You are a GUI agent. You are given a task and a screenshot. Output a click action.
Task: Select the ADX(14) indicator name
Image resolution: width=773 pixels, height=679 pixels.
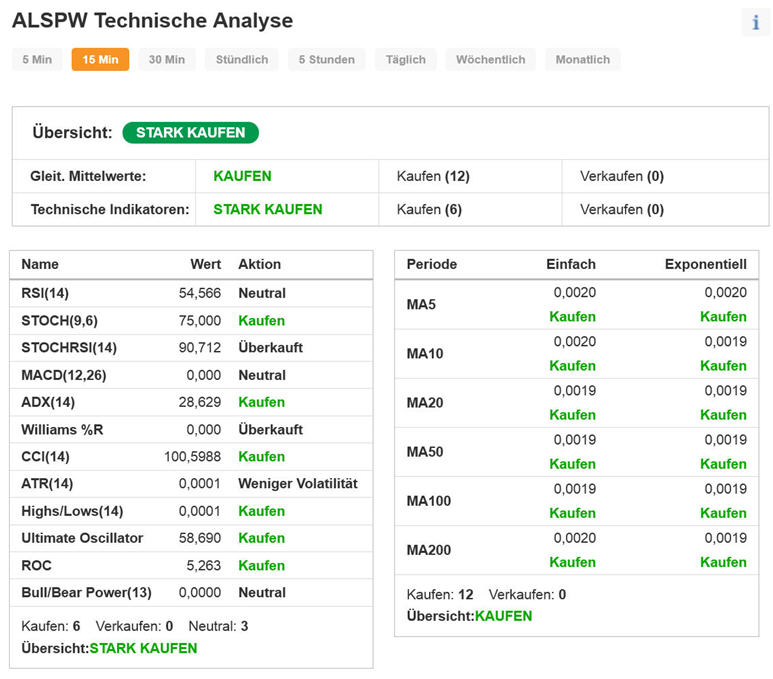pyautogui.click(x=48, y=402)
